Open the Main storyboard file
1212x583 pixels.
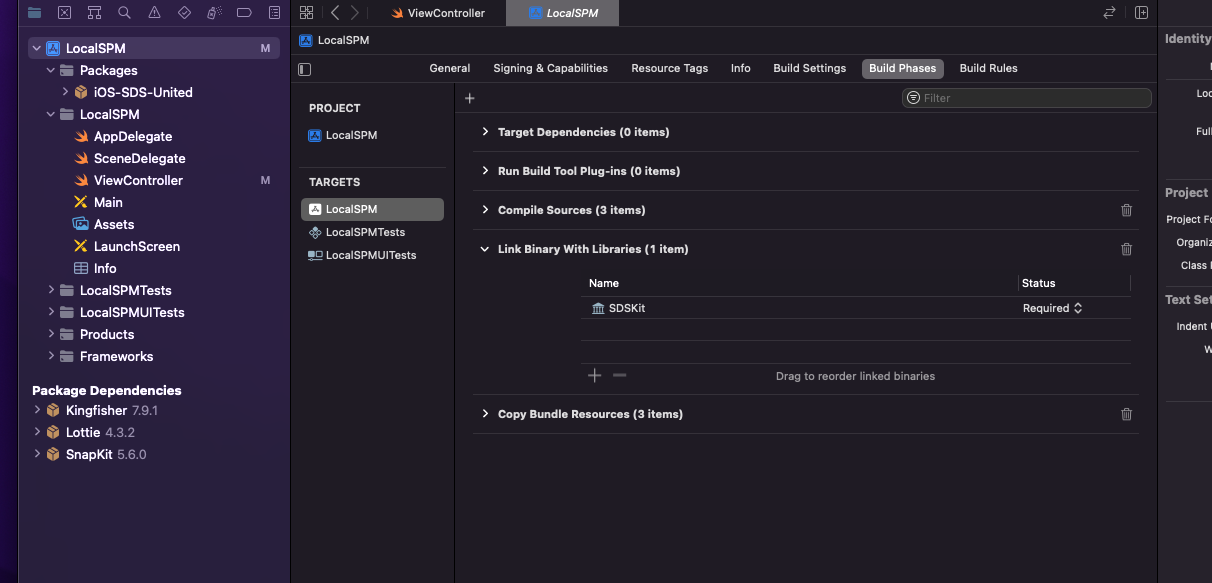pos(108,202)
